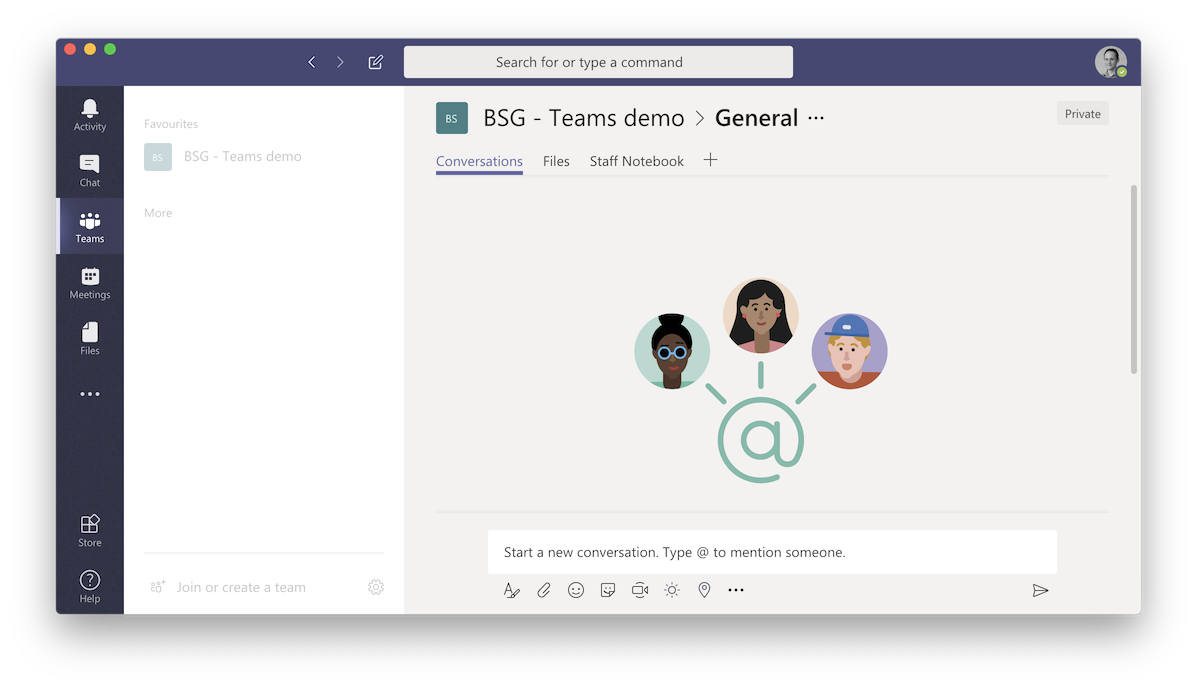
Task: Click the BS team avatar in header
Action: [x=452, y=118]
